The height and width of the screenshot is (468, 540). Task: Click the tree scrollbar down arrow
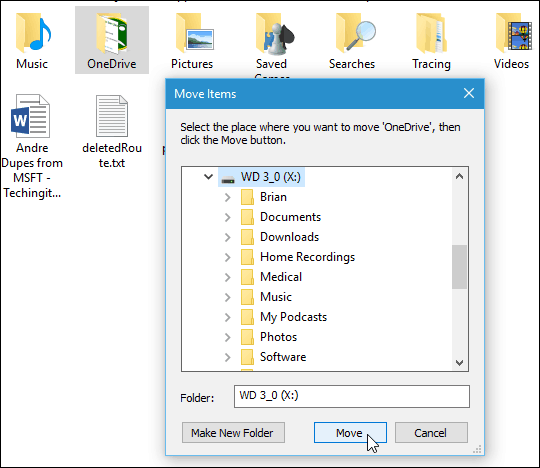[459, 362]
